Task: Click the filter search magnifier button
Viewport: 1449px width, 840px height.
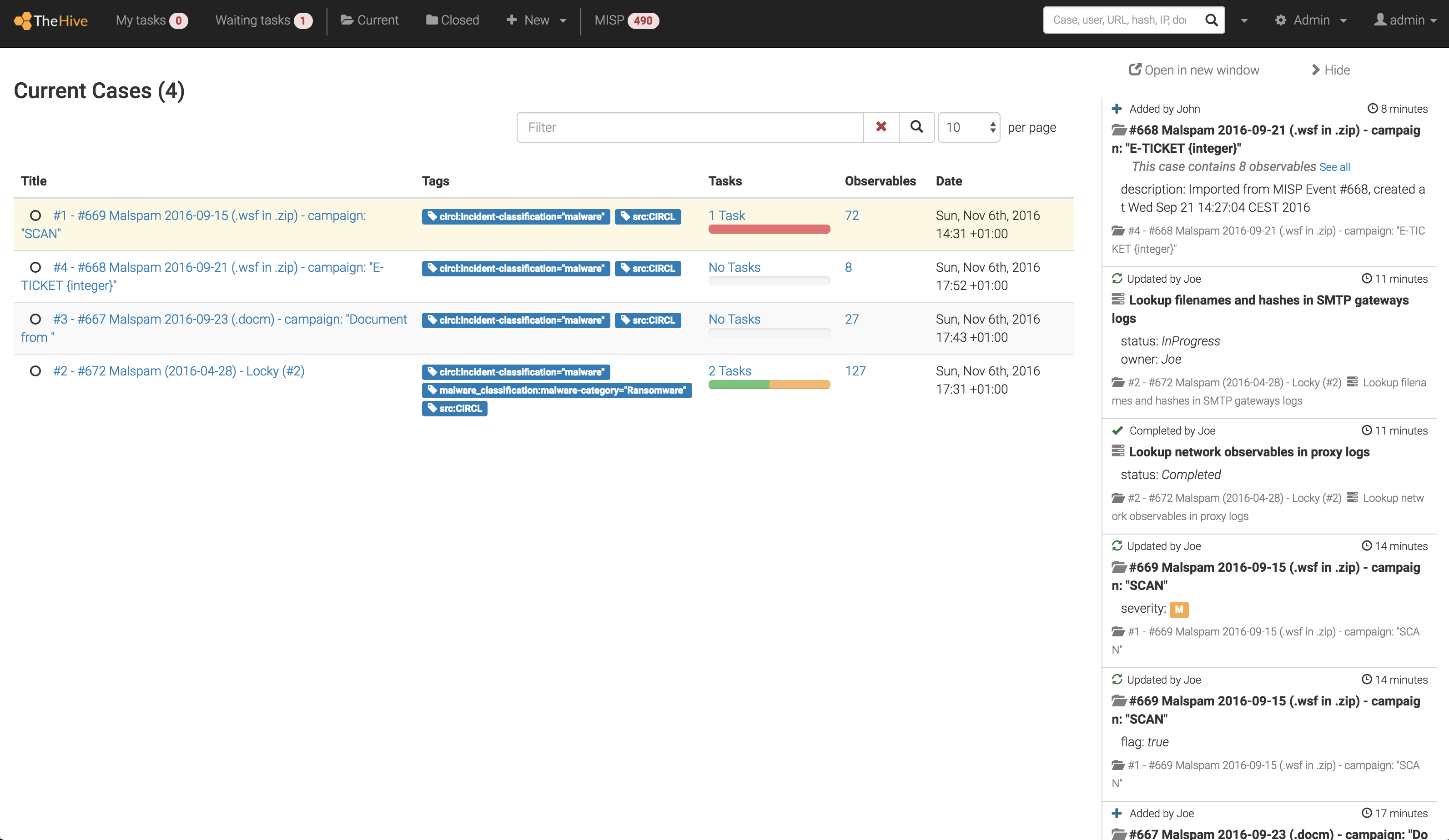Action: 916,127
